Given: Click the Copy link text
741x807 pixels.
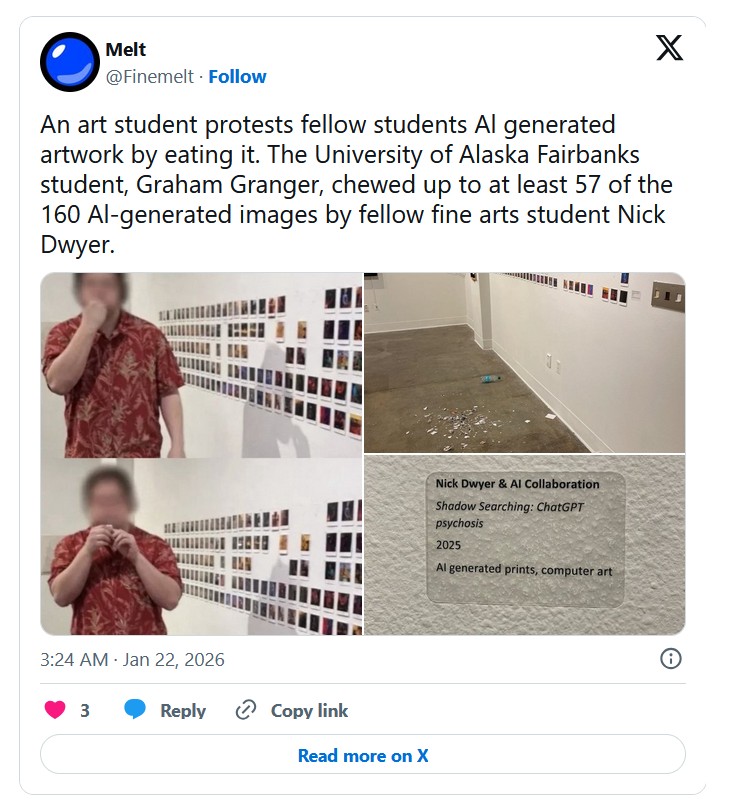Looking at the screenshot, I should (309, 710).
